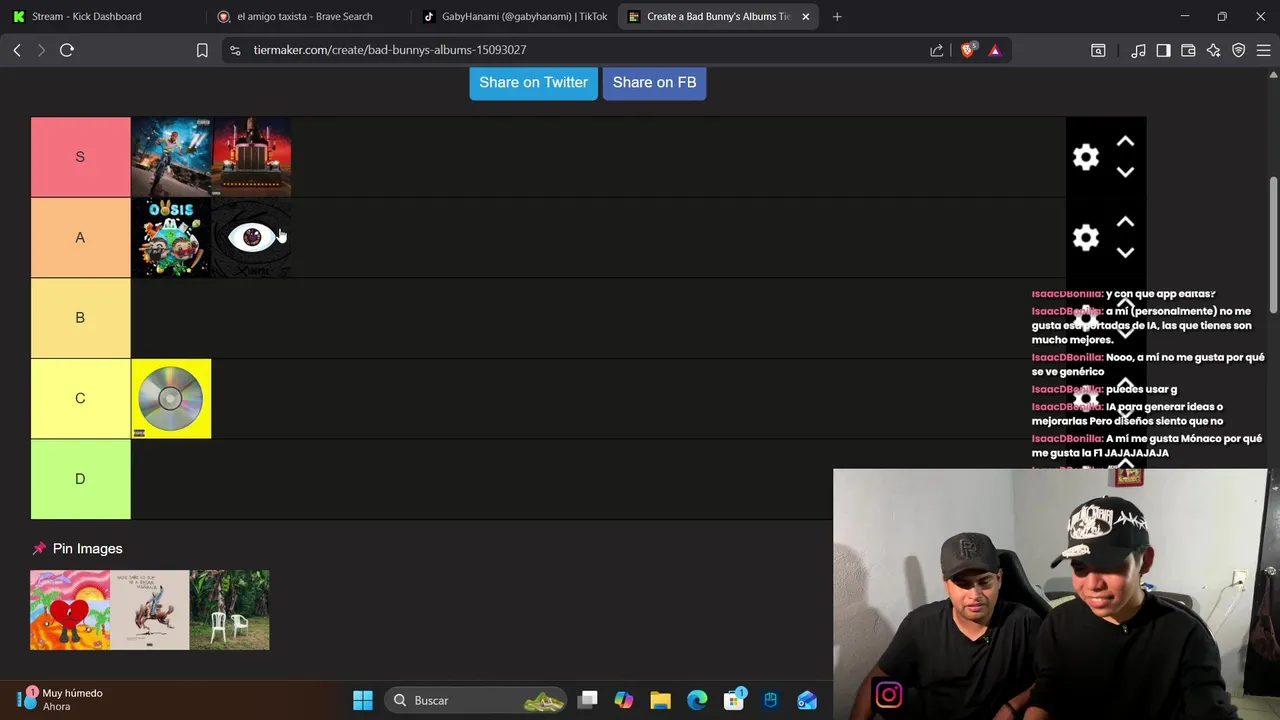Open the Brave playlist music icon
This screenshot has height=720, width=1280.
click(1138, 50)
